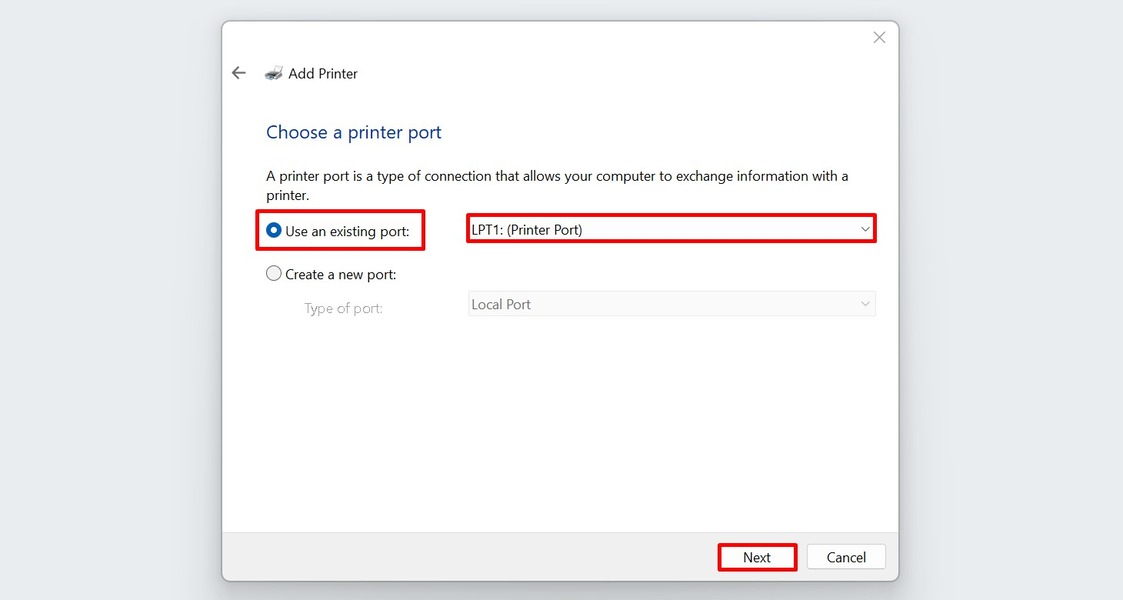Open the LPT1 (Printer Port) dropdown
Screen dimensions: 1123x600
(670, 228)
